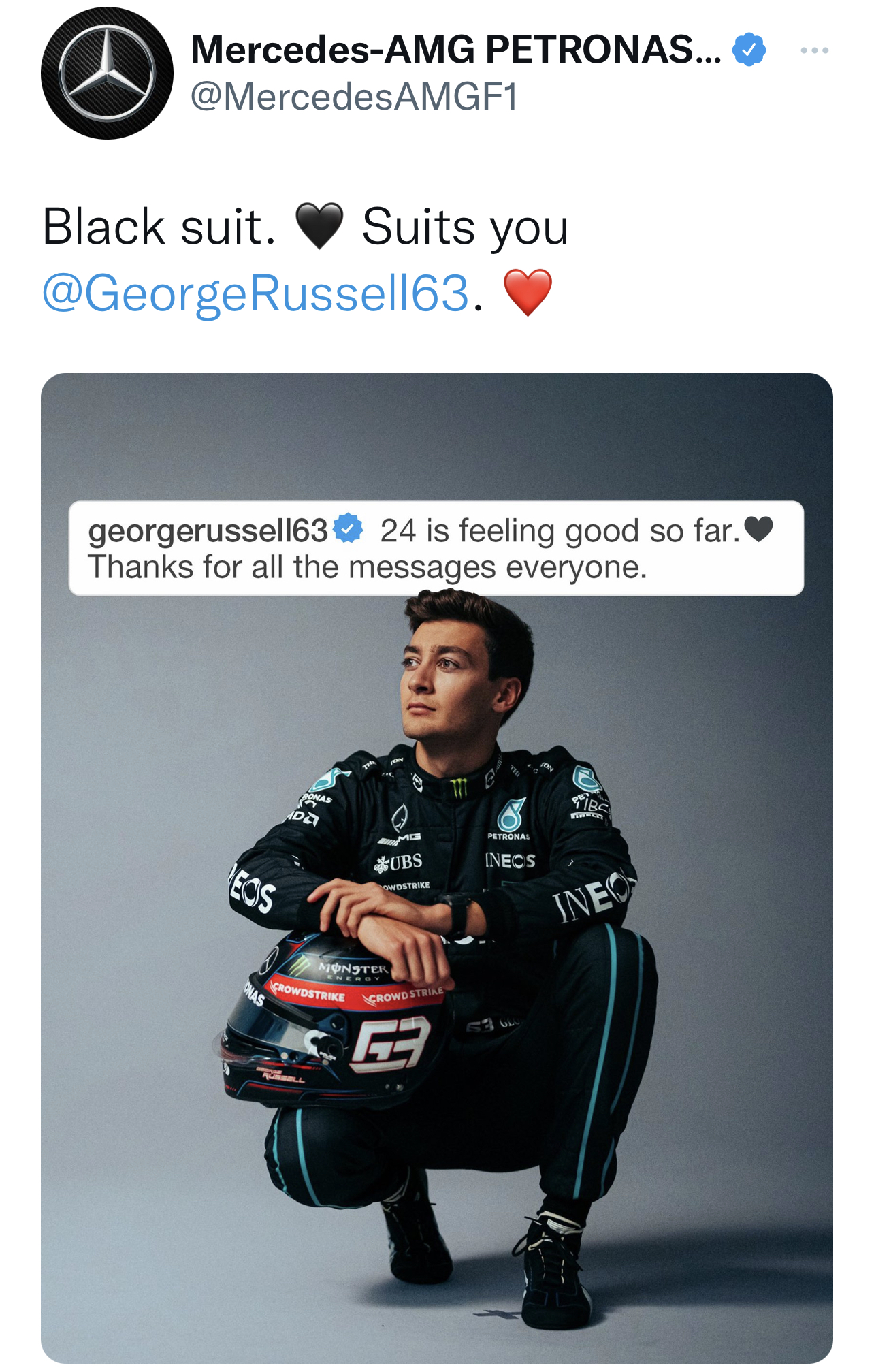Click the black heart in the photo caption
The width and height of the screenshot is (874, 1372).
(x=758, y=529)
